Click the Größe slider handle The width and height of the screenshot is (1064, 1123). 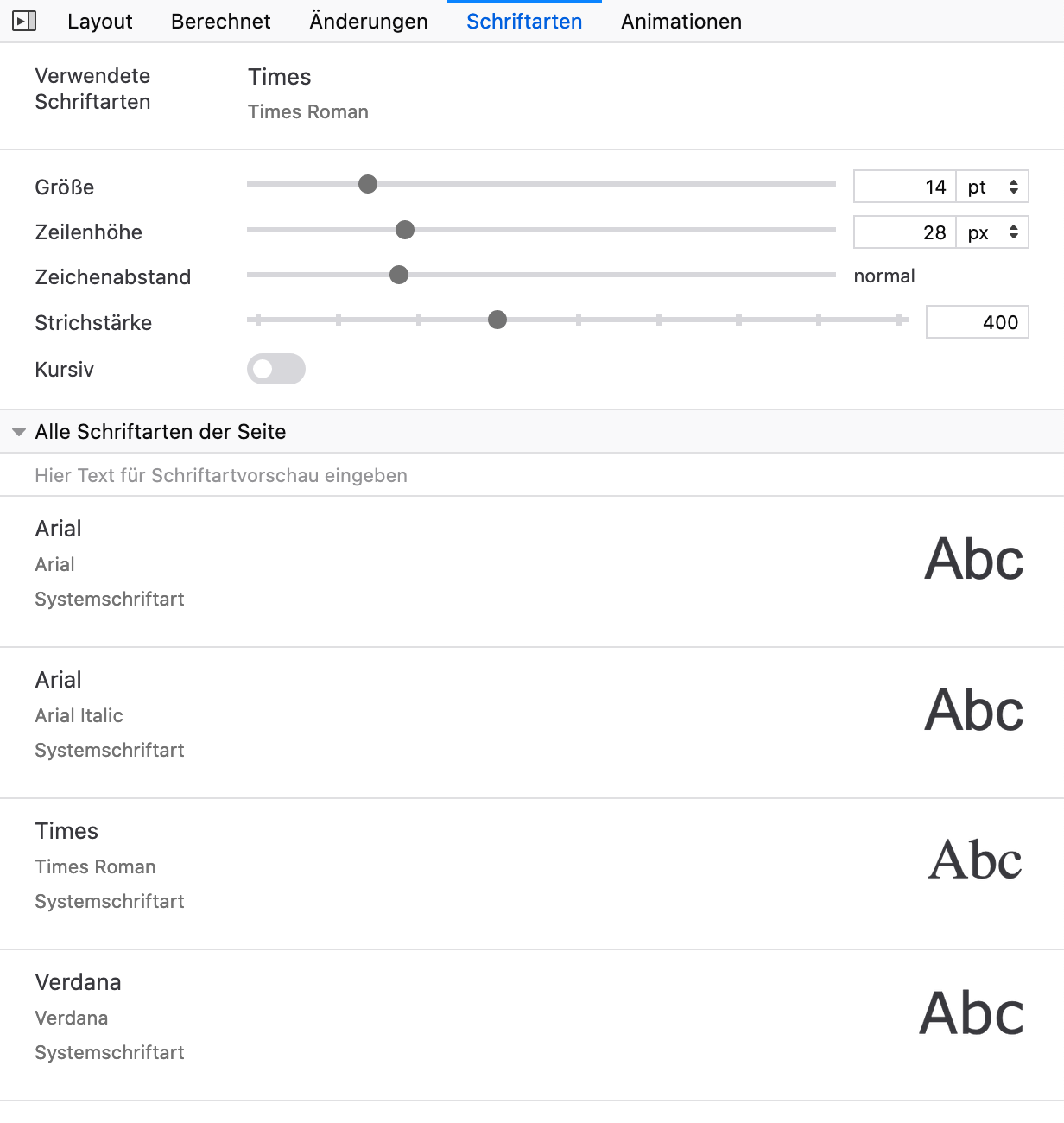(368, 184)
